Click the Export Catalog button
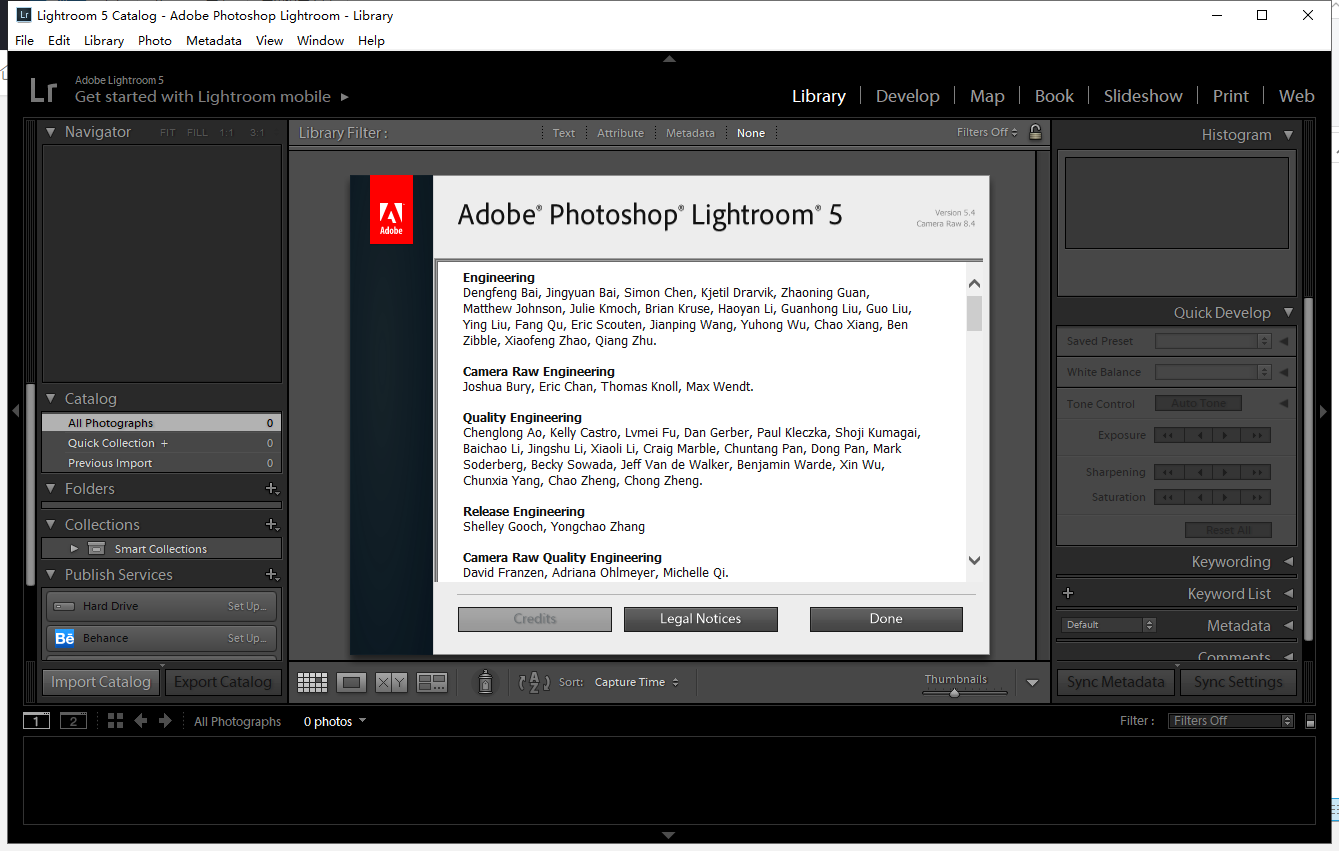This screenshot has height=851, width=1339. (223, 682)
